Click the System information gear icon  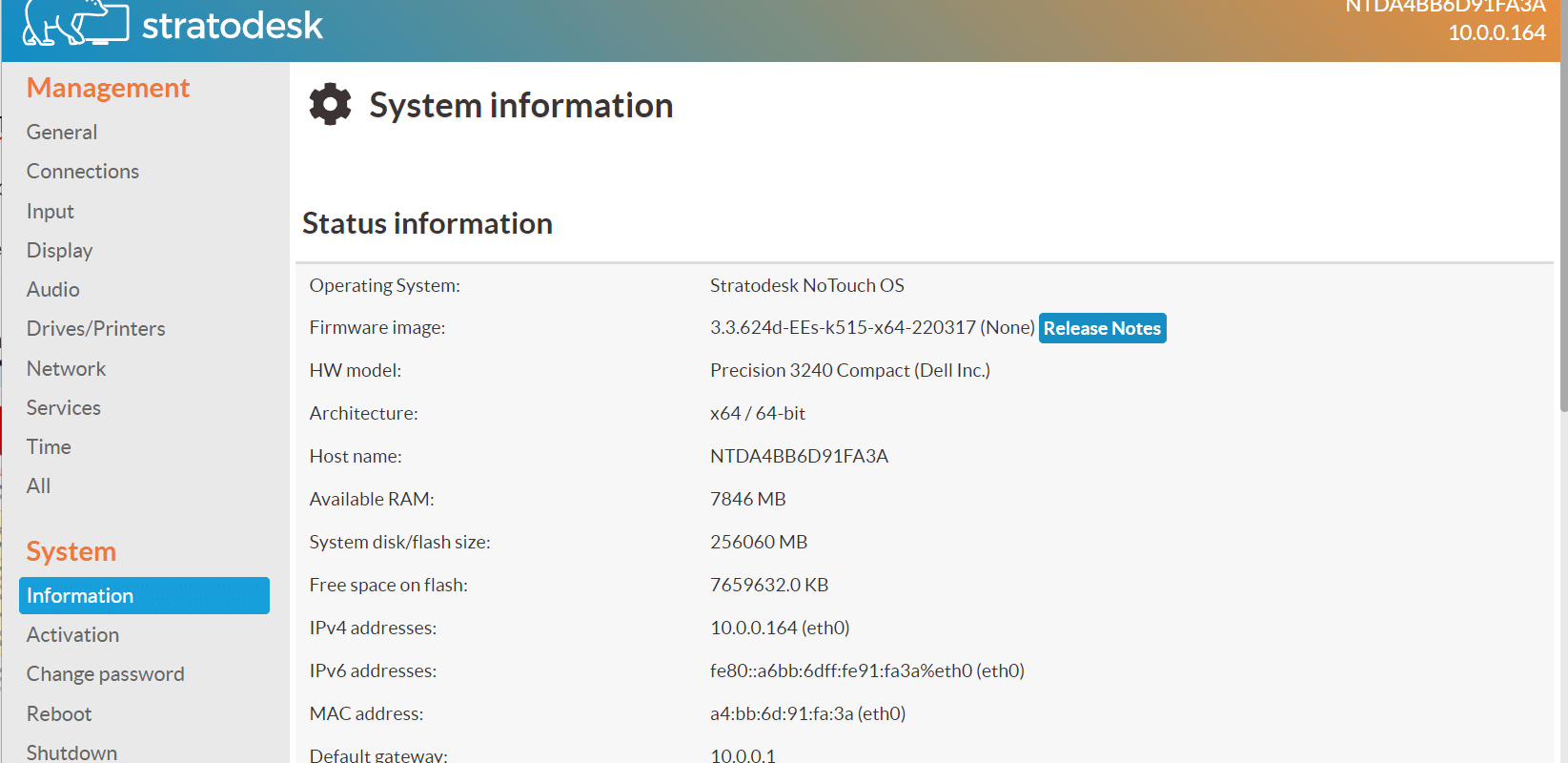[330, 104]
